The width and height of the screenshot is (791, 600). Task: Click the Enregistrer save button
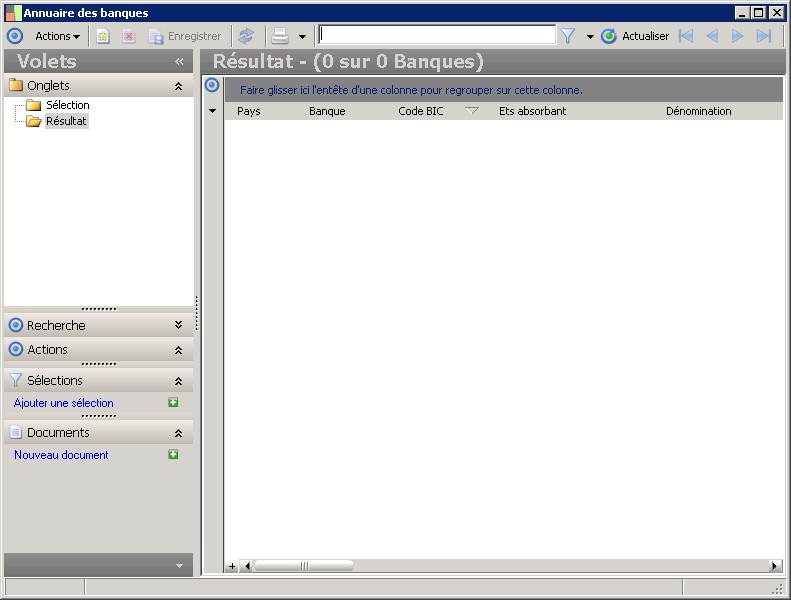point(185,36)
